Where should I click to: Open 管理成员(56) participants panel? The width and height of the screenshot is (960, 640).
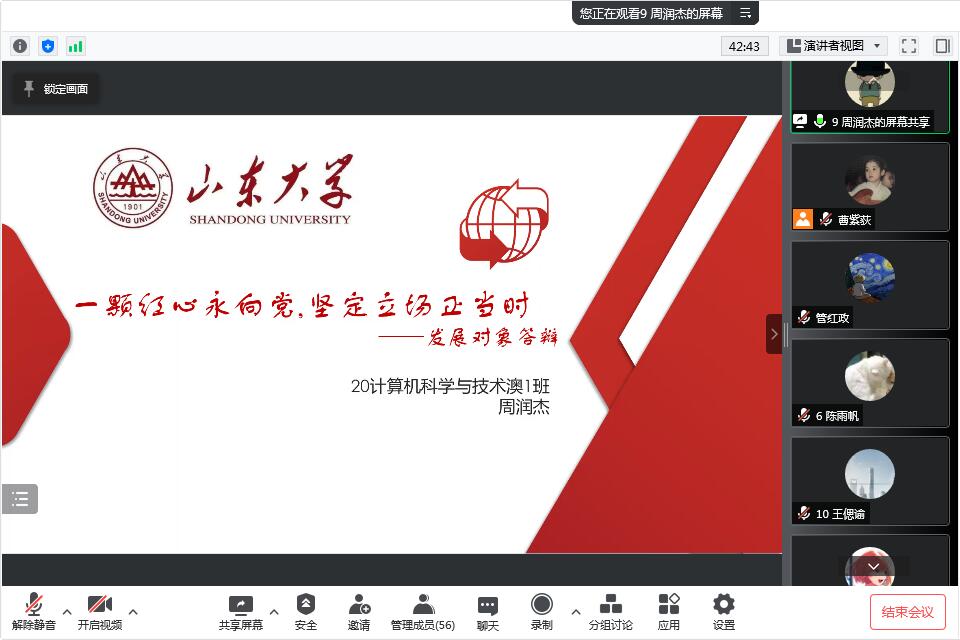pyautogui.click(x=423, y=611)
